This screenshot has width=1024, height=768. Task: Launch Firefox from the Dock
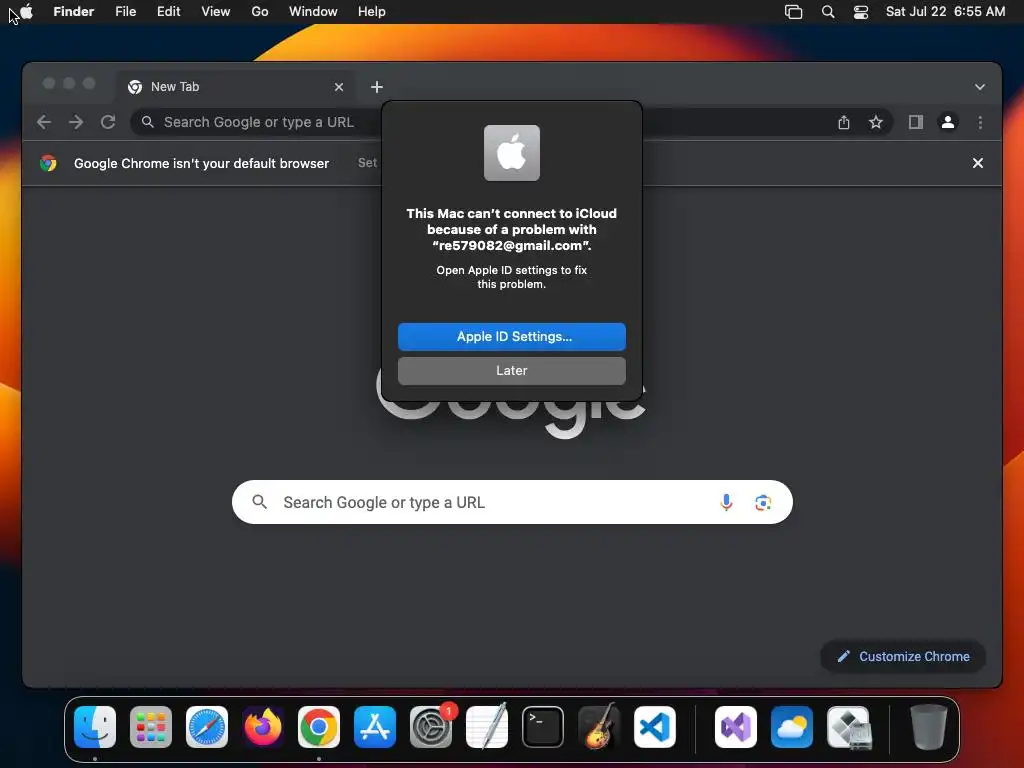coord(263,727)
